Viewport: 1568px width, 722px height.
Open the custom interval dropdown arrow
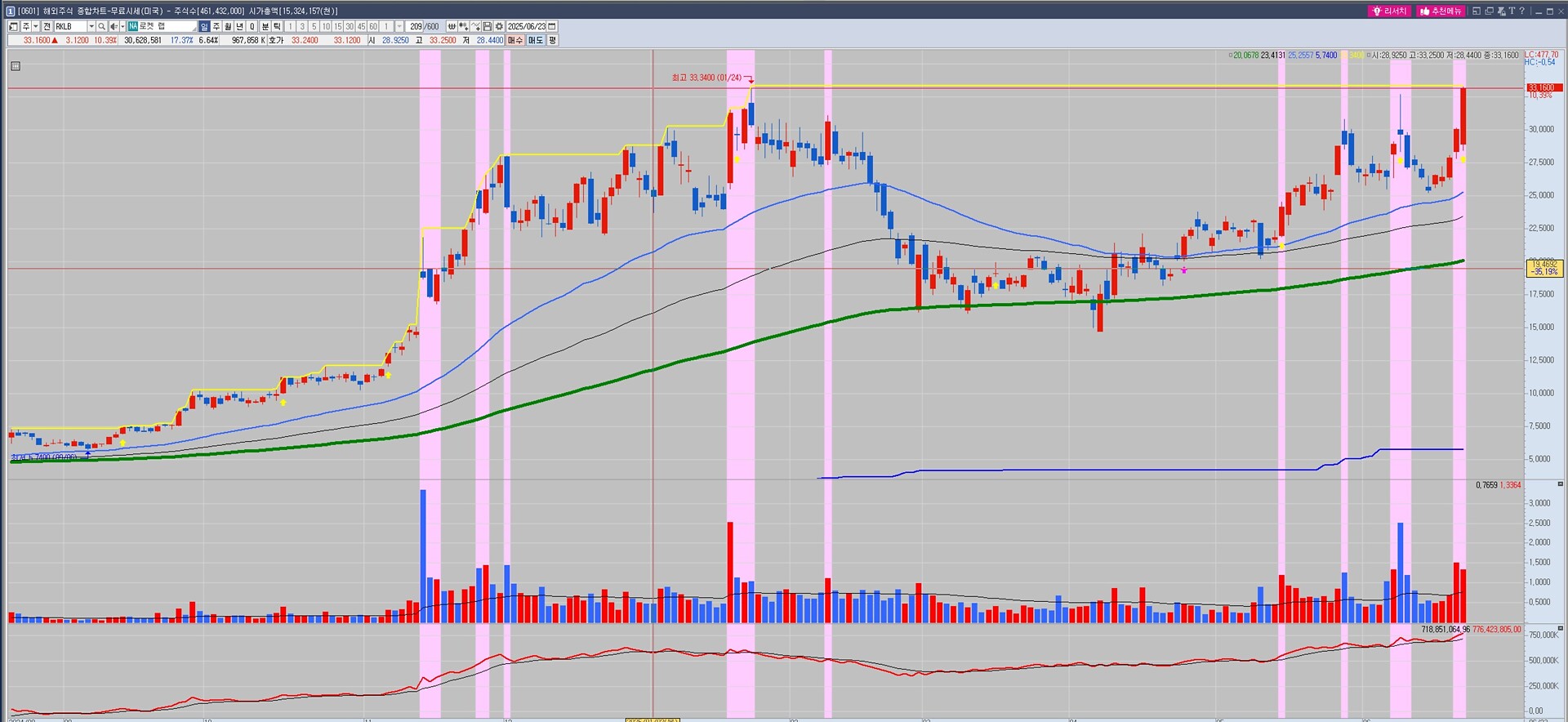click(x=399, y=26)
